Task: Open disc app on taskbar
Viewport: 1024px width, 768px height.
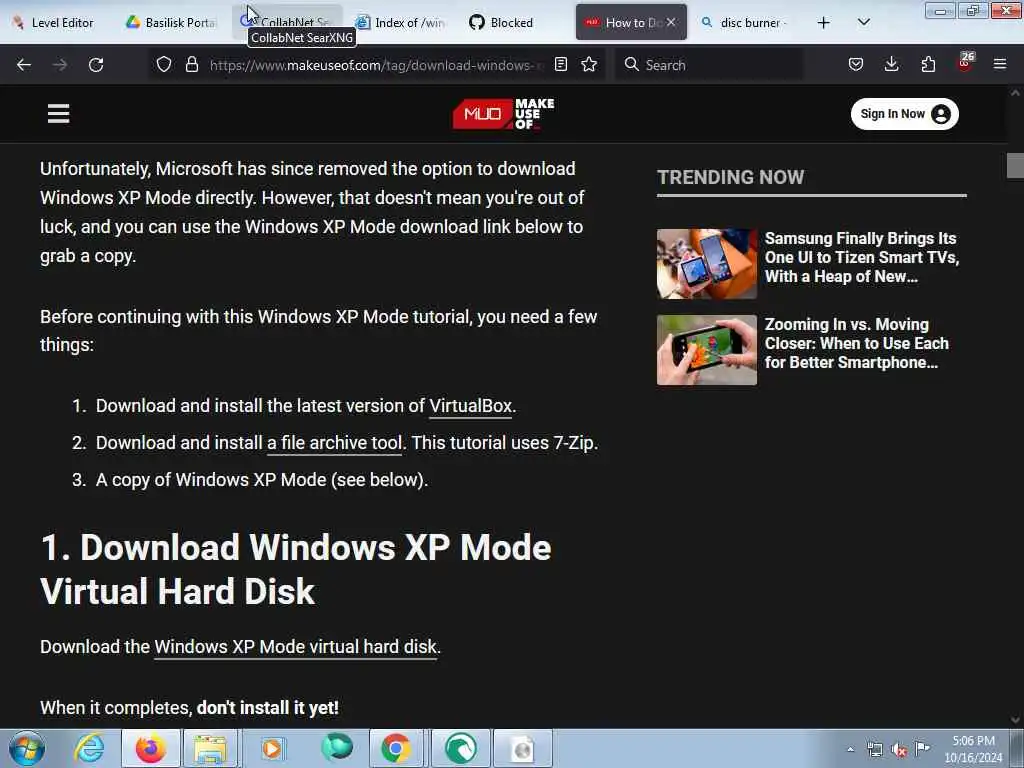Action: [522, 748]
